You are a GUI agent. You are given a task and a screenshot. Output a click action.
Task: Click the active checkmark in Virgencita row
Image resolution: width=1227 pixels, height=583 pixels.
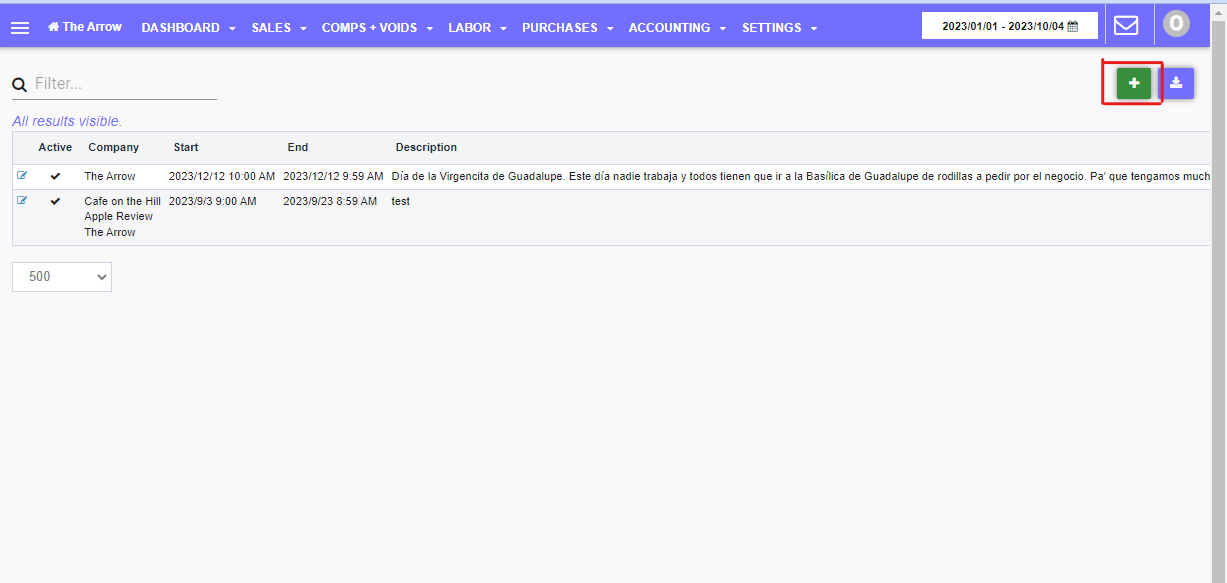click(55, 176)
